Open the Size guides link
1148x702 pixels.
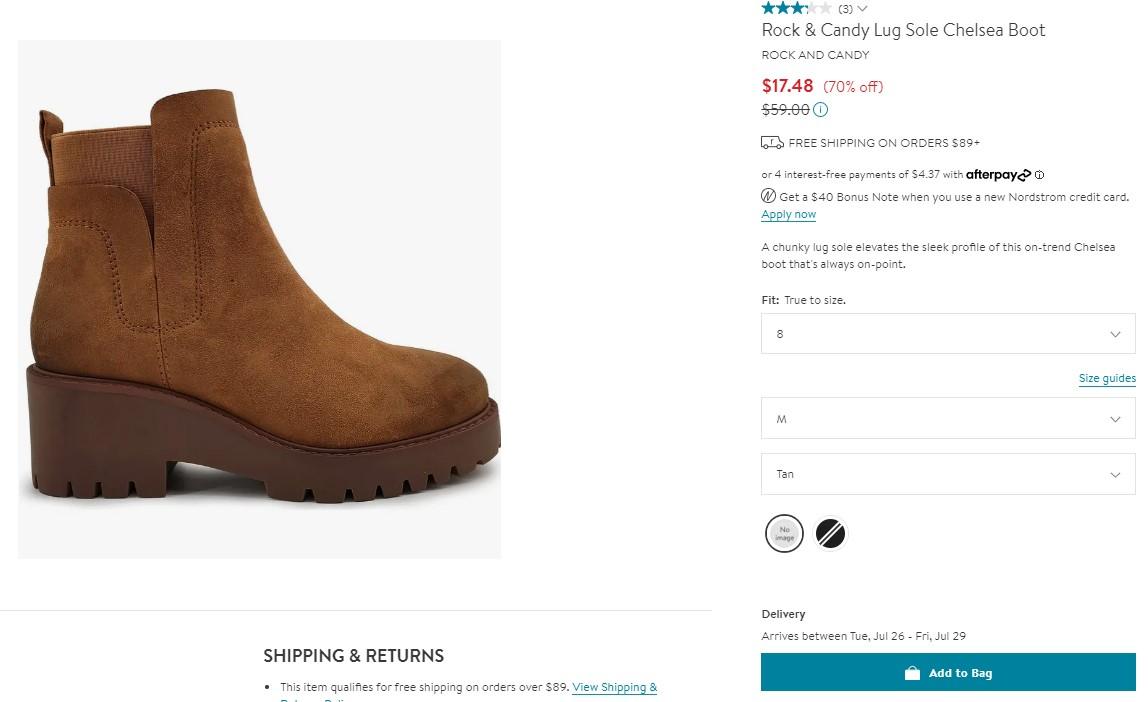(1107, 379)
